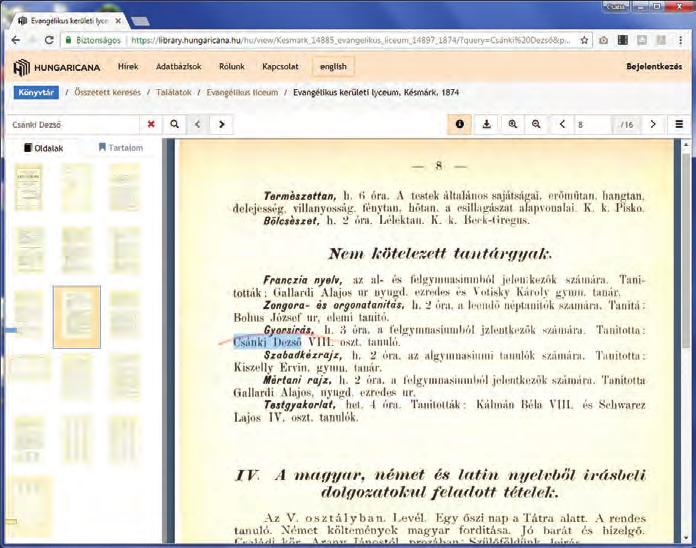
Task: Zoom in on the page
Action: point(513,124)
